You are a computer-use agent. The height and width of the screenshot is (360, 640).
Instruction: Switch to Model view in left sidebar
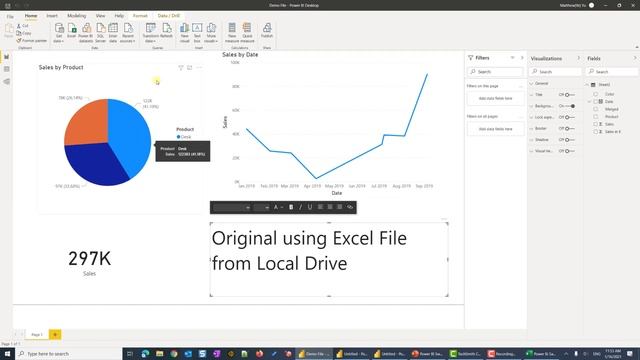(7, 82)
